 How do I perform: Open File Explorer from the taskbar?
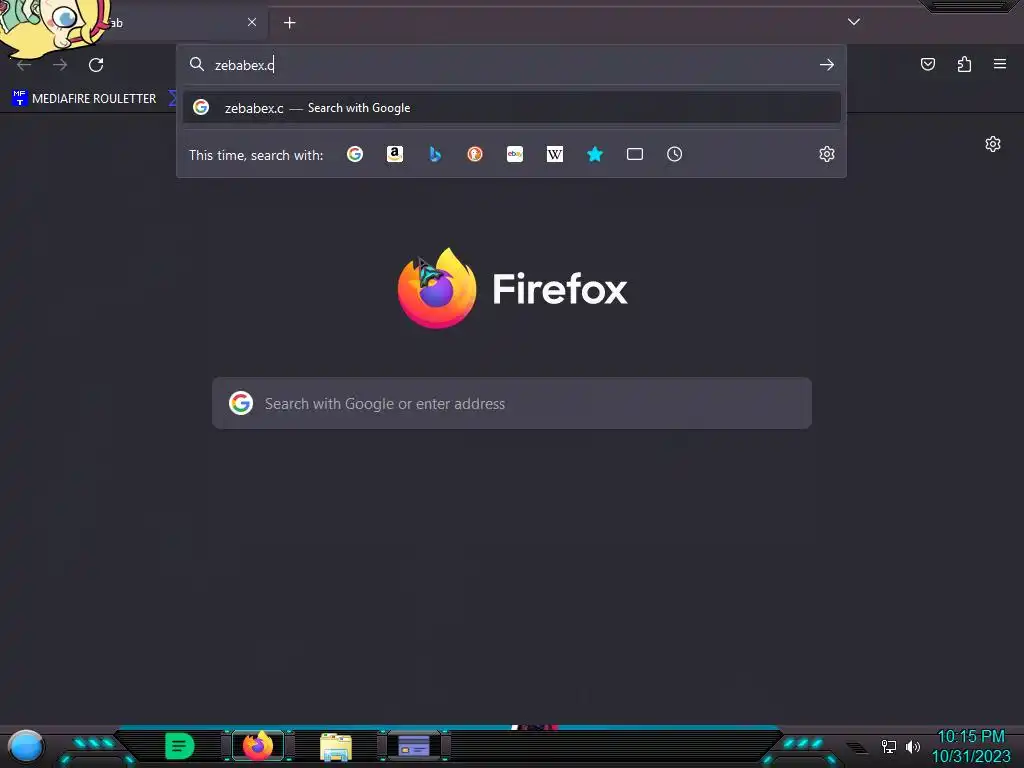(336, 747)
